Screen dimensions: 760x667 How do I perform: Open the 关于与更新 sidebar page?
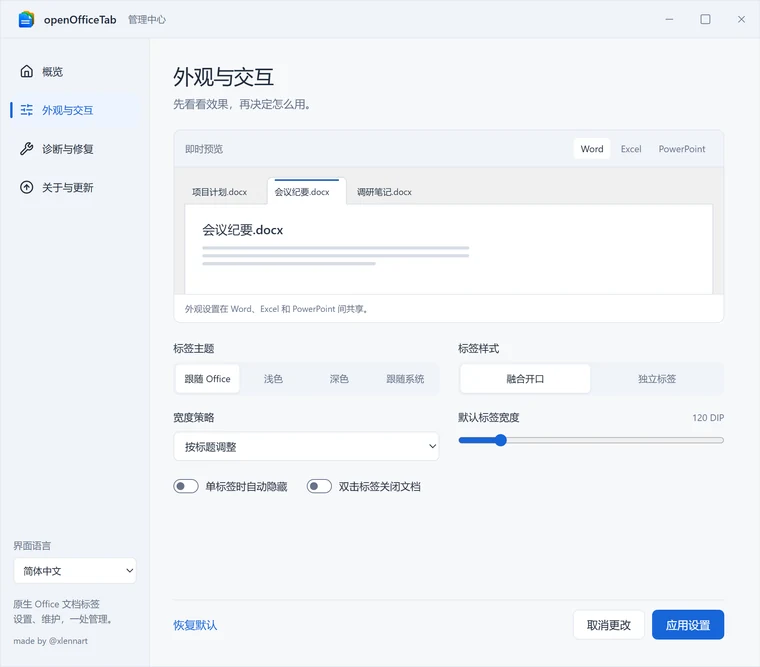point(75,188)
